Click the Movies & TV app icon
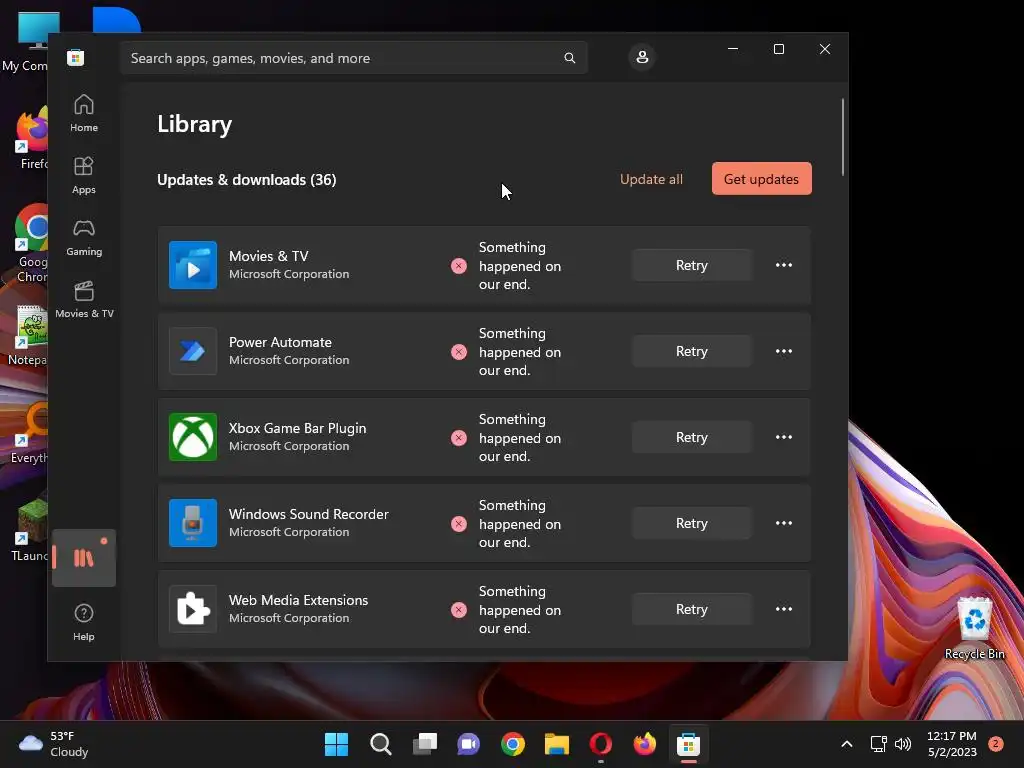Screen dimensions: 1024x768 coord(193,265)
